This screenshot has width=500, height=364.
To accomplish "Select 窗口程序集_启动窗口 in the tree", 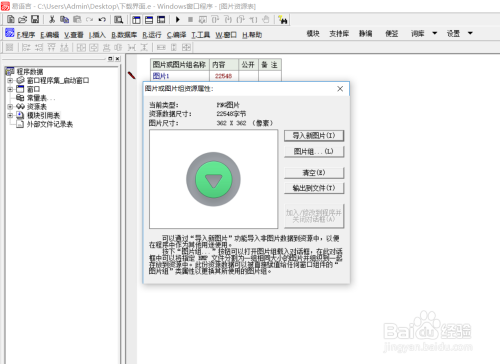I will pos(58,80).
